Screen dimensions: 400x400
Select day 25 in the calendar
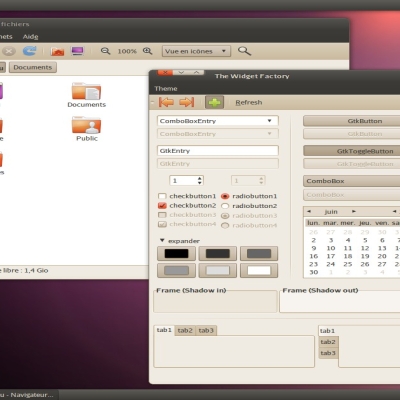(348, 264)
